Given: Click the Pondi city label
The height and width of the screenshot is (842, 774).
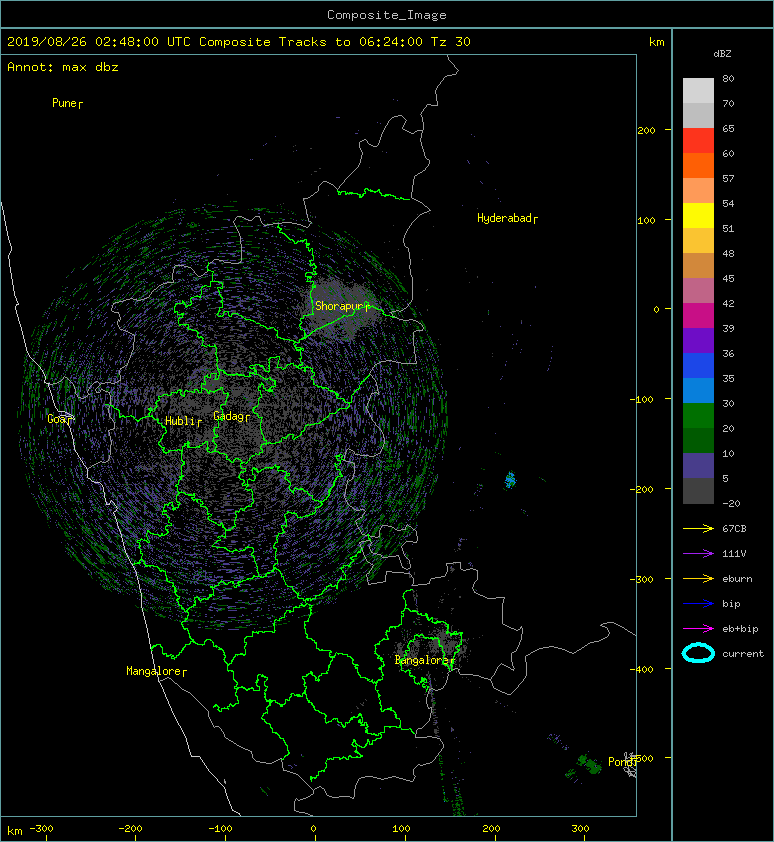Looking at the screenshot, I should (x=623, y=761).
